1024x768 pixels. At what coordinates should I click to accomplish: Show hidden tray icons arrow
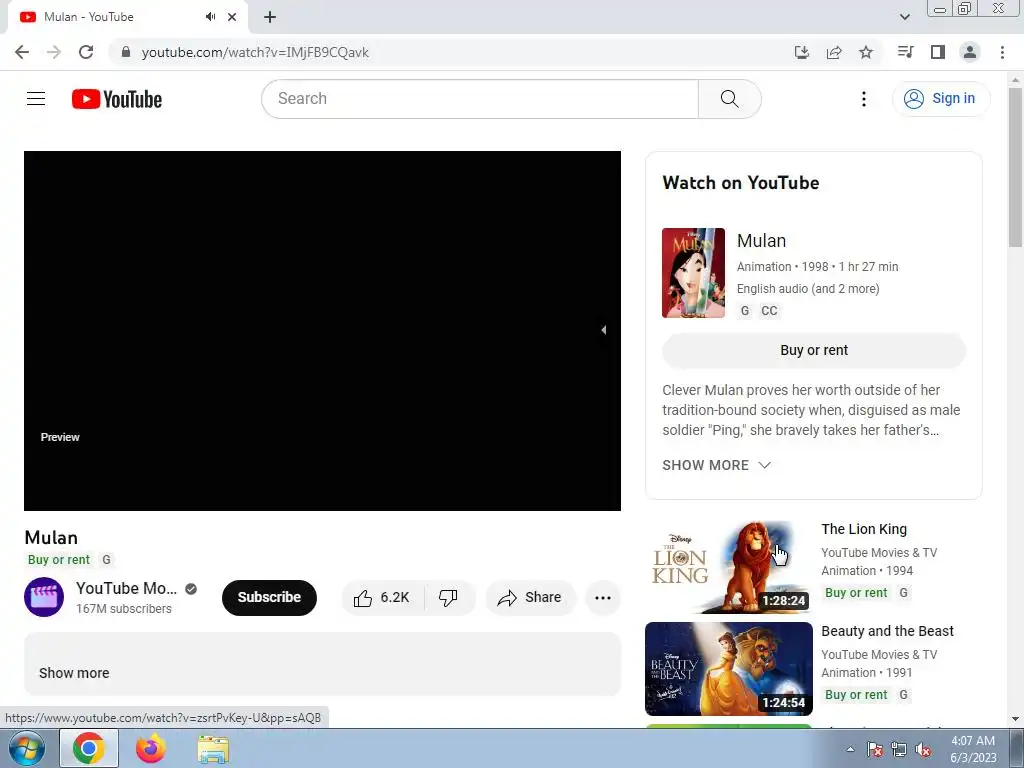point(850,749)
